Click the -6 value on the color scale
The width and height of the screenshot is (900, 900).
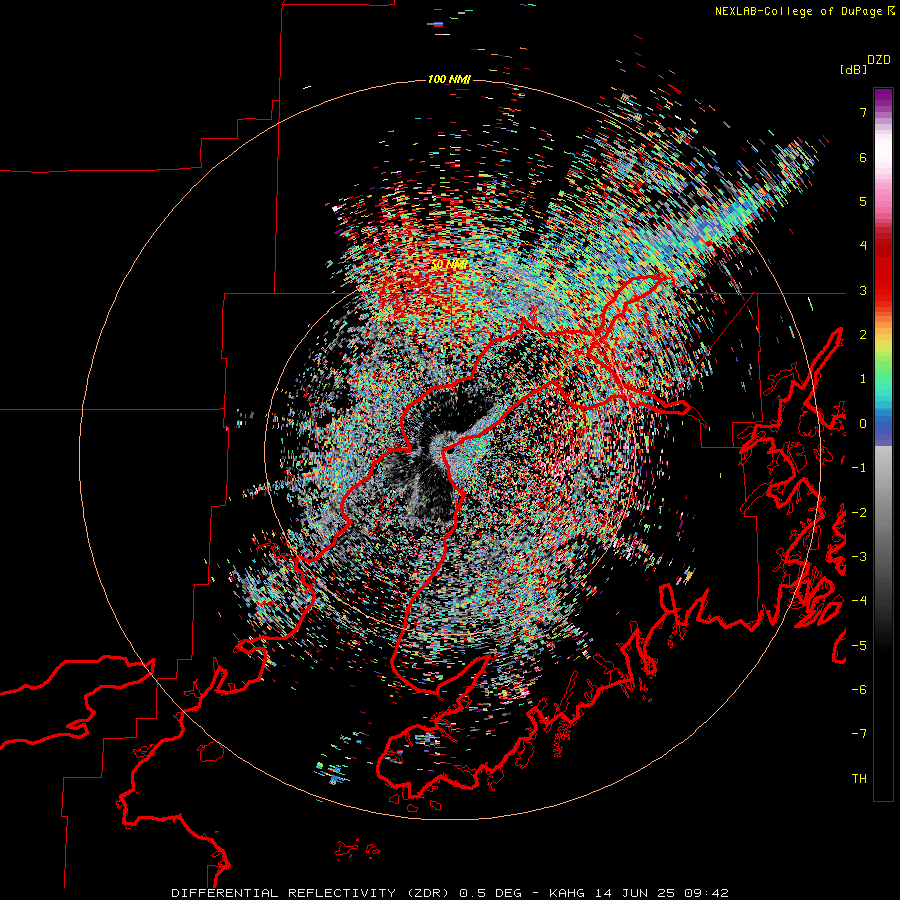click(859, 690)
